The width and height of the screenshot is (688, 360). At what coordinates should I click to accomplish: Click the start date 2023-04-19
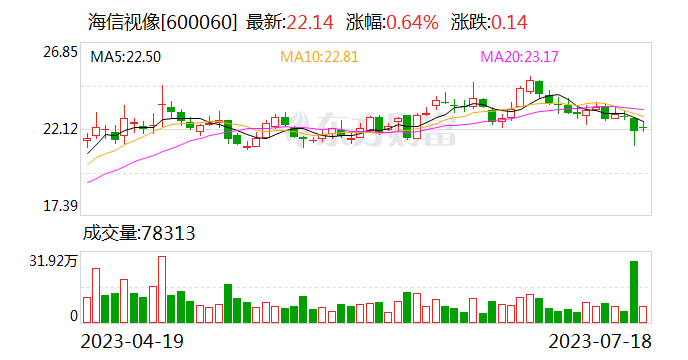click(132, 342)
